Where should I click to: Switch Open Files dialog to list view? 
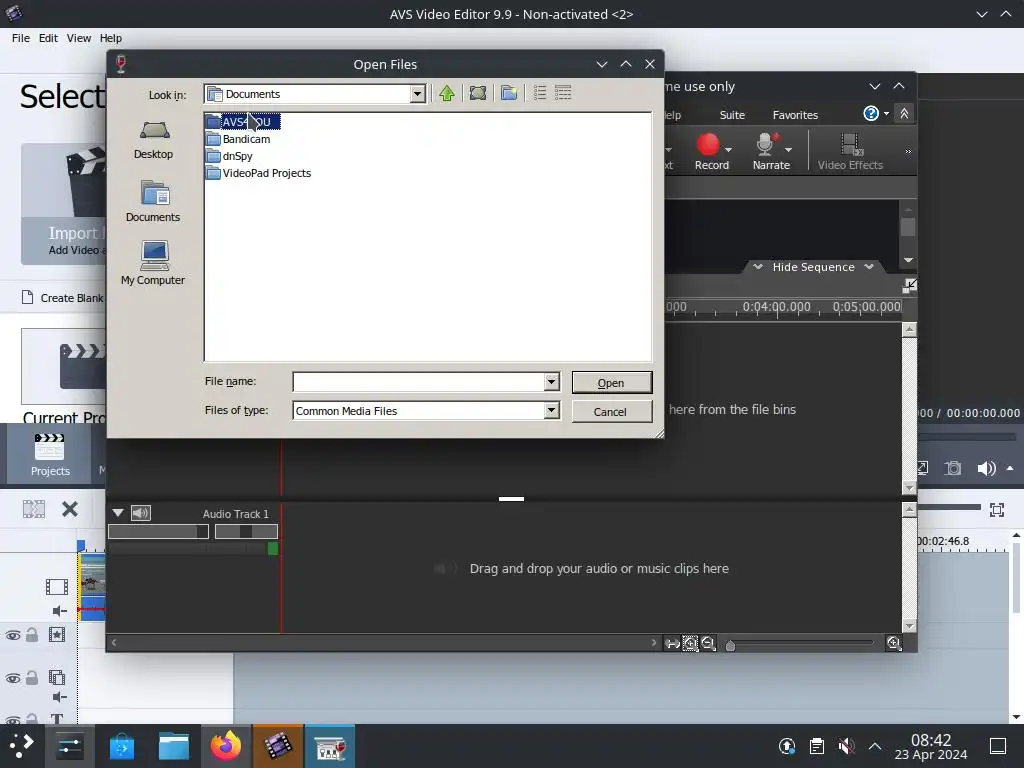(539, 93)
